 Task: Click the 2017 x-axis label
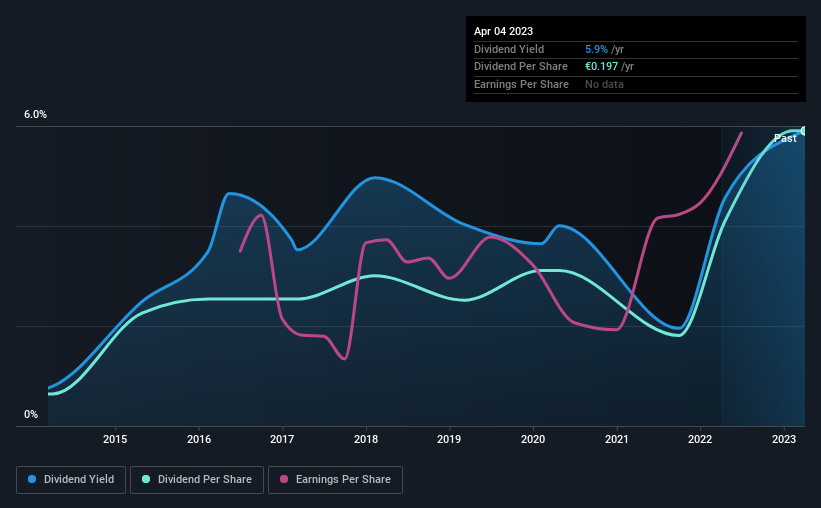[282, 439]
